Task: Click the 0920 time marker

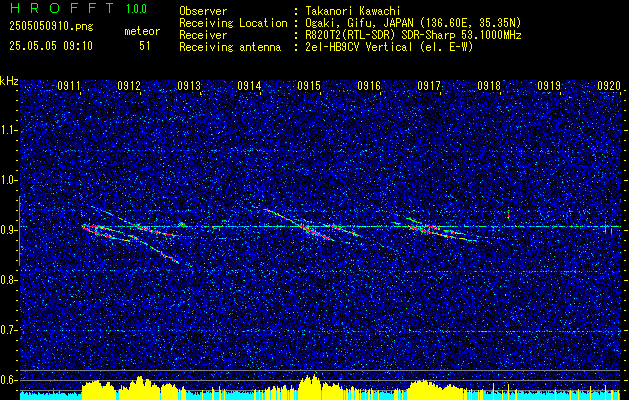Action: click(x=609, y=85)
